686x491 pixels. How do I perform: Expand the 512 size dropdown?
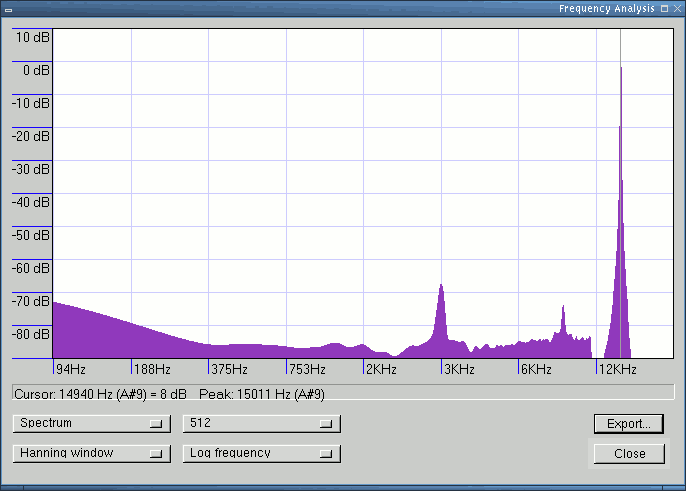pos(261,423)
